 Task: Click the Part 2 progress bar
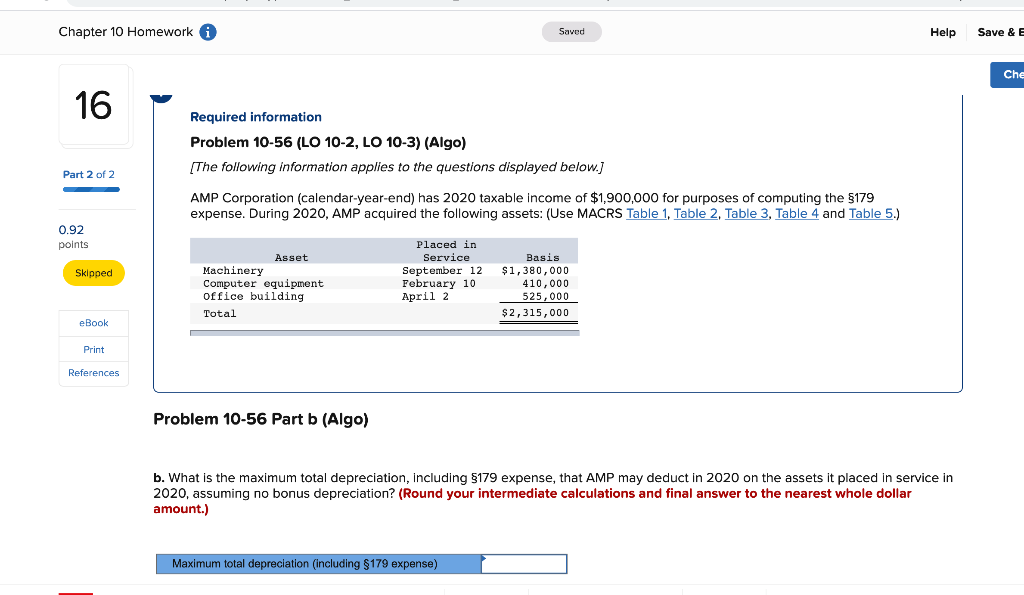[x=91, y=189]
